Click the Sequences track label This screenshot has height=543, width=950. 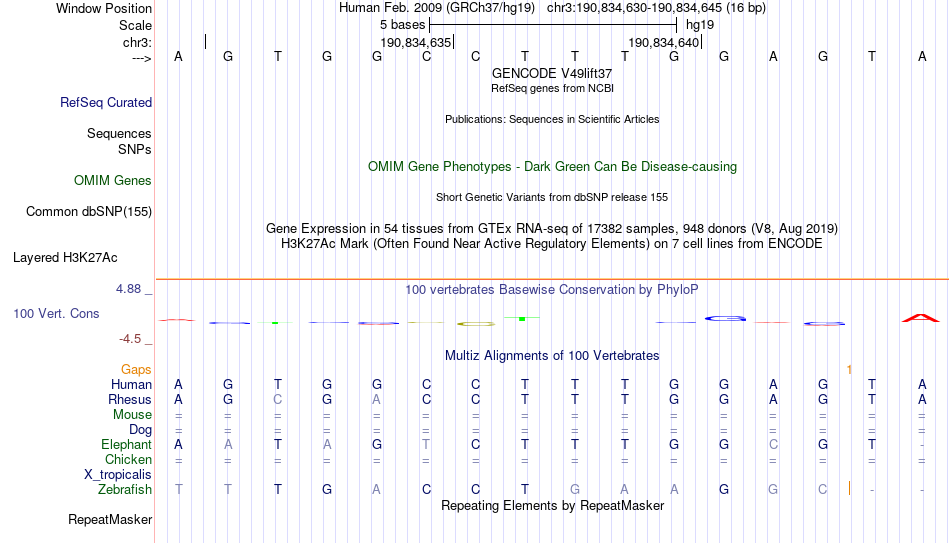click(x=119, y=133)
